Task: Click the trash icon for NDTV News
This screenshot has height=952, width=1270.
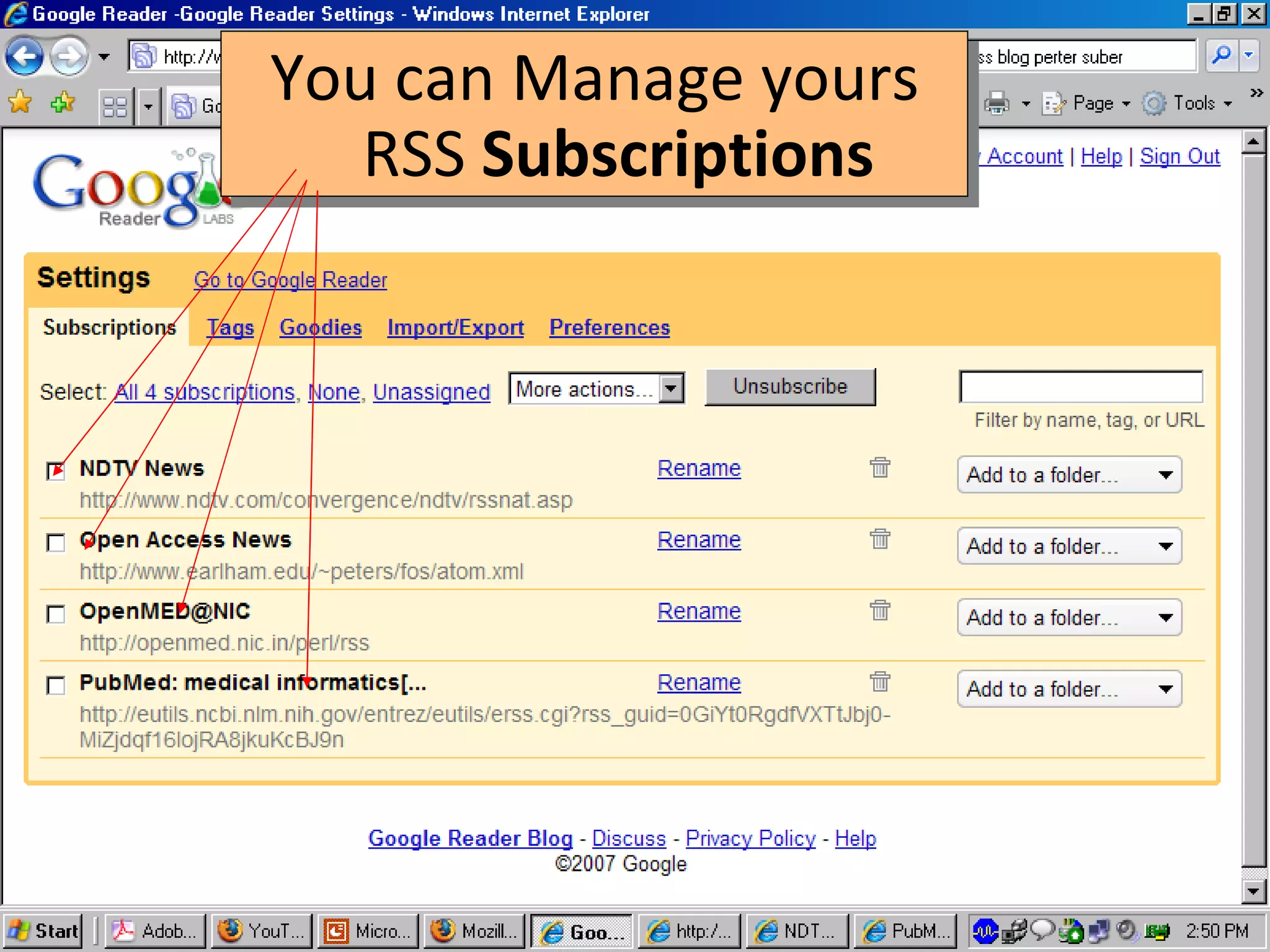Action: tap(880, 467)
